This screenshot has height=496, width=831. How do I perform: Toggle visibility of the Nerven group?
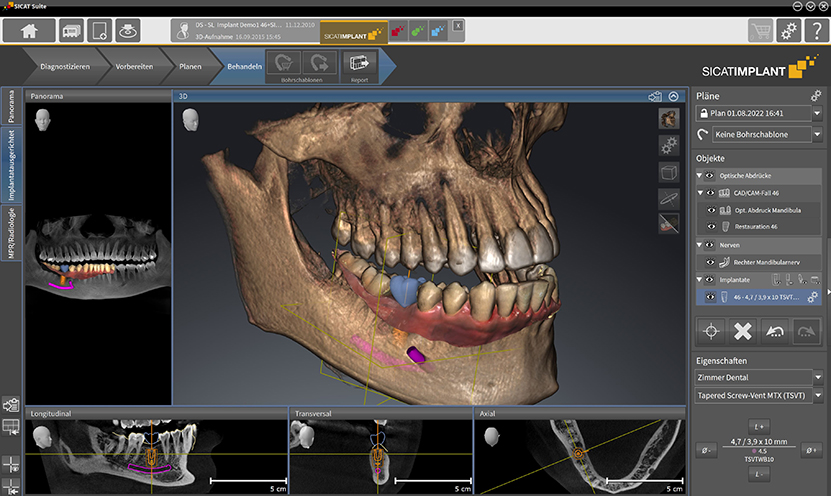coord(710,245)
